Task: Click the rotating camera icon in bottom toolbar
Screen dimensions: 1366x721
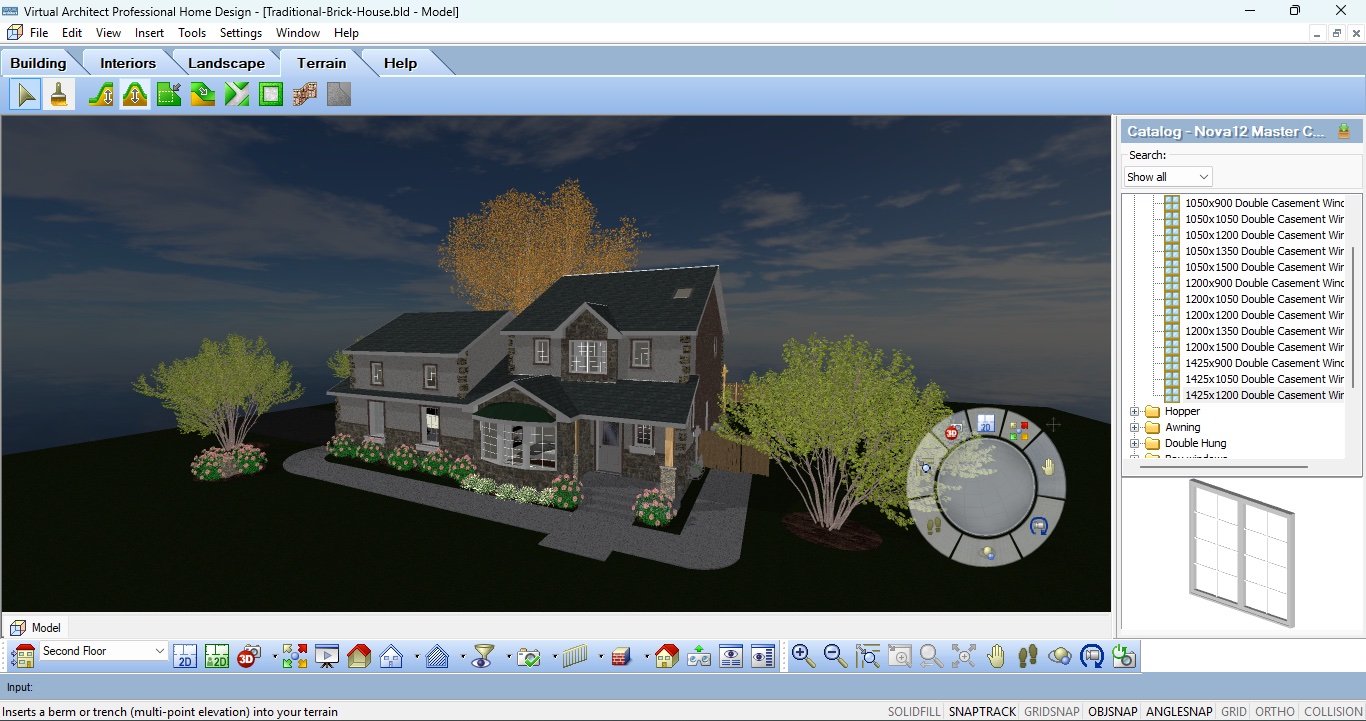Action: tap(1092, 656)
